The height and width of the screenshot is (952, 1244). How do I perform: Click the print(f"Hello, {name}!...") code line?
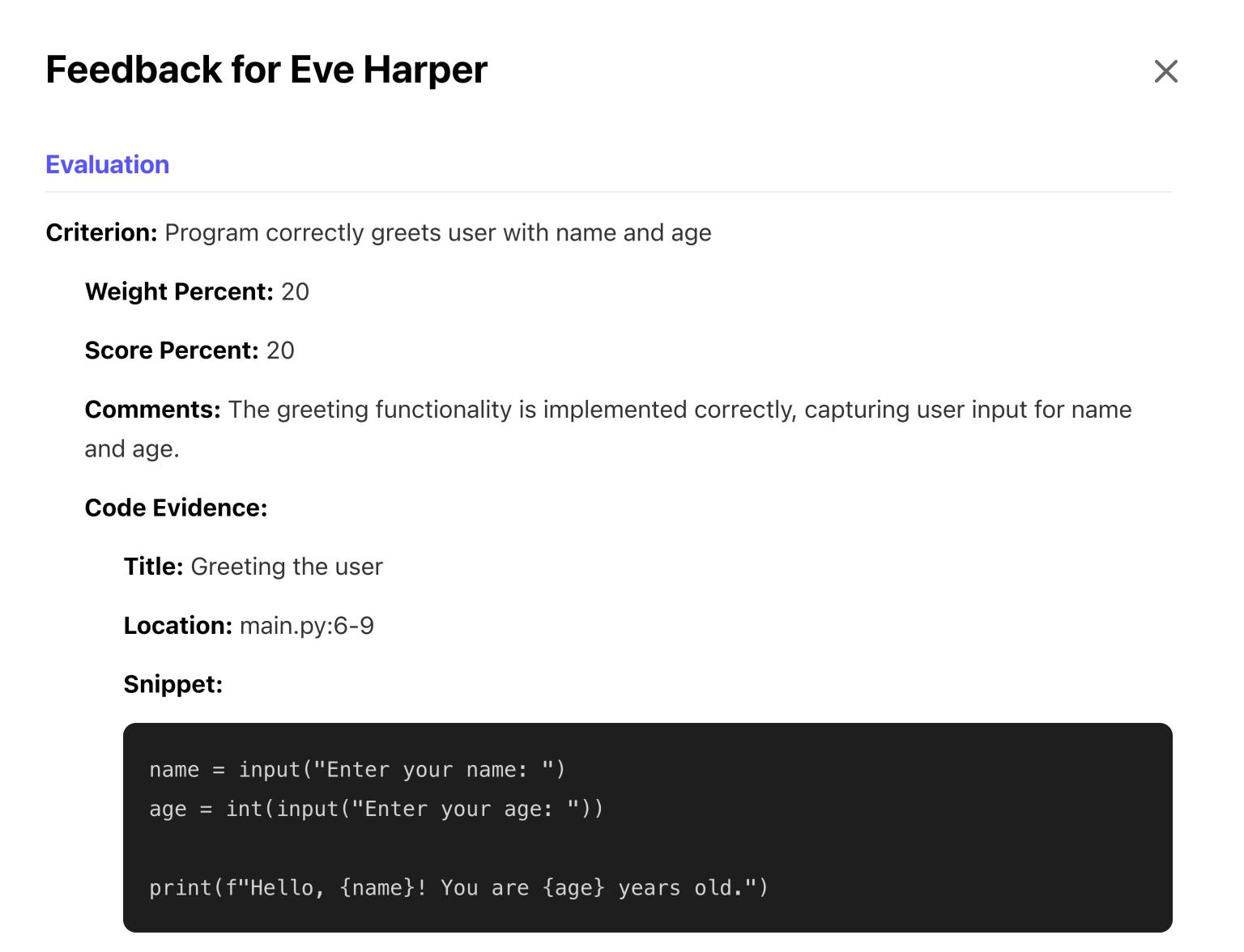point(458,888)
